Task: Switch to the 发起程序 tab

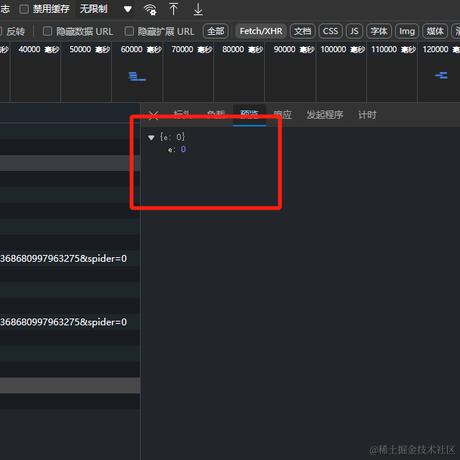Action: pos(325,115)
